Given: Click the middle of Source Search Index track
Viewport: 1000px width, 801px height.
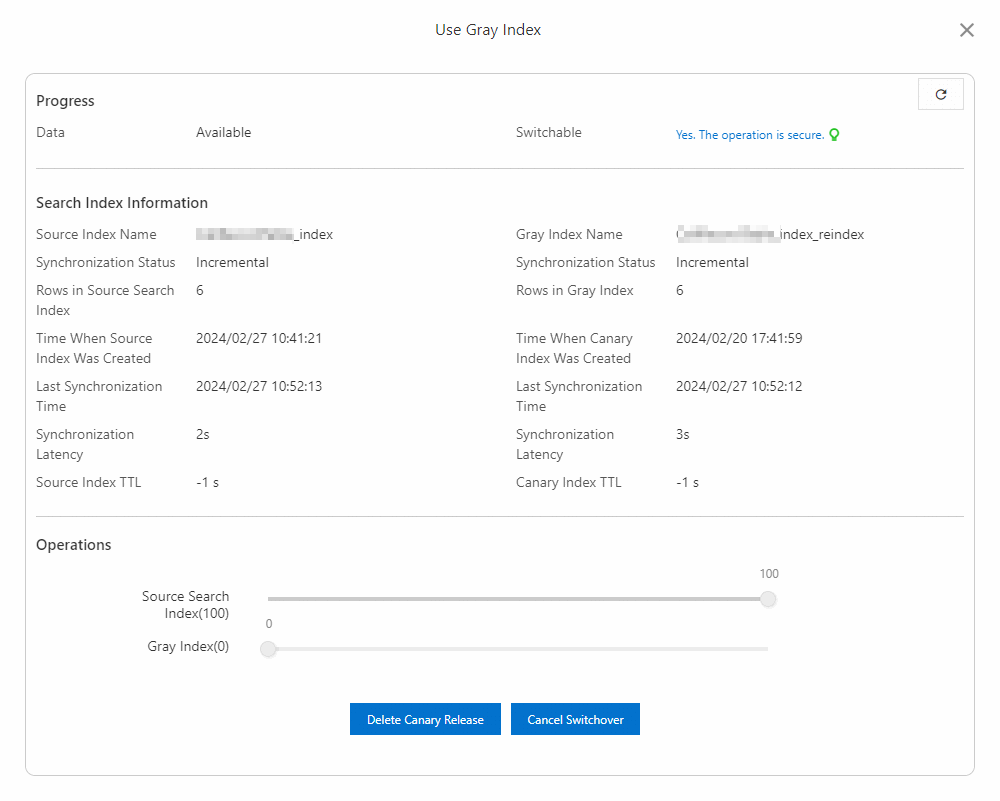Looking at the screenshot, I should coord(518,599).
